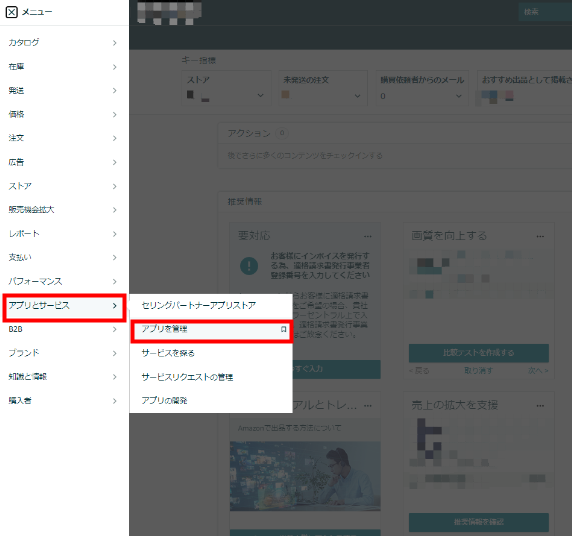The height and width of the screenshot is (536, 572).
Task: Expand the 支払い chevron arrow
Action: (x=115, y=258)
